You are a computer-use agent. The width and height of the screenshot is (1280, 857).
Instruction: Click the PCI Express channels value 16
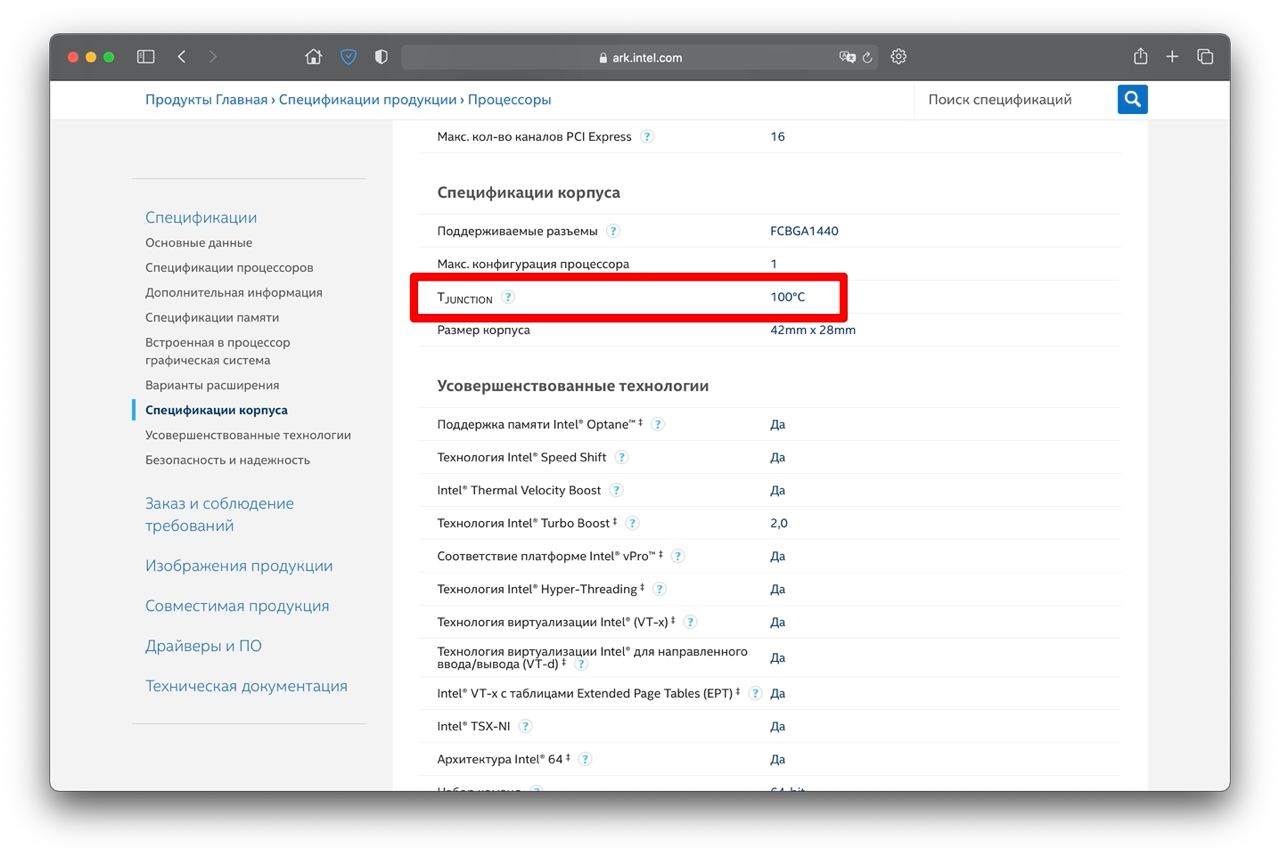(777, 137)
